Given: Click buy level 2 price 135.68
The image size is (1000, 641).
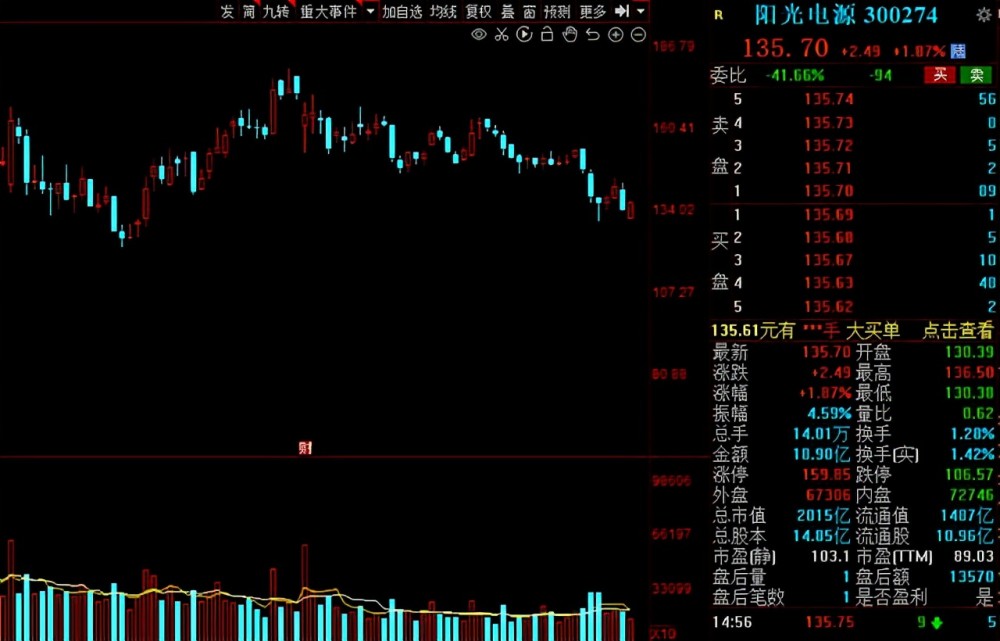Looking at the screenshot, I should [828, 238].
